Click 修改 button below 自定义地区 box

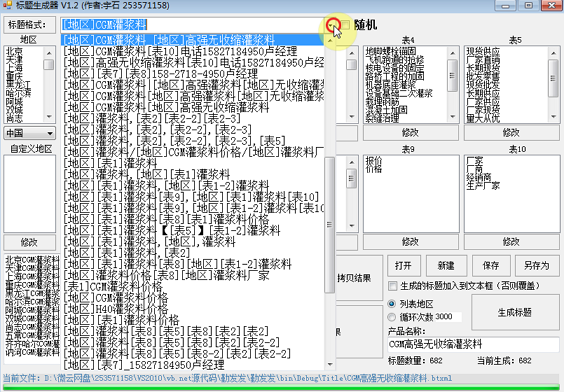click(x=29, y=242)
